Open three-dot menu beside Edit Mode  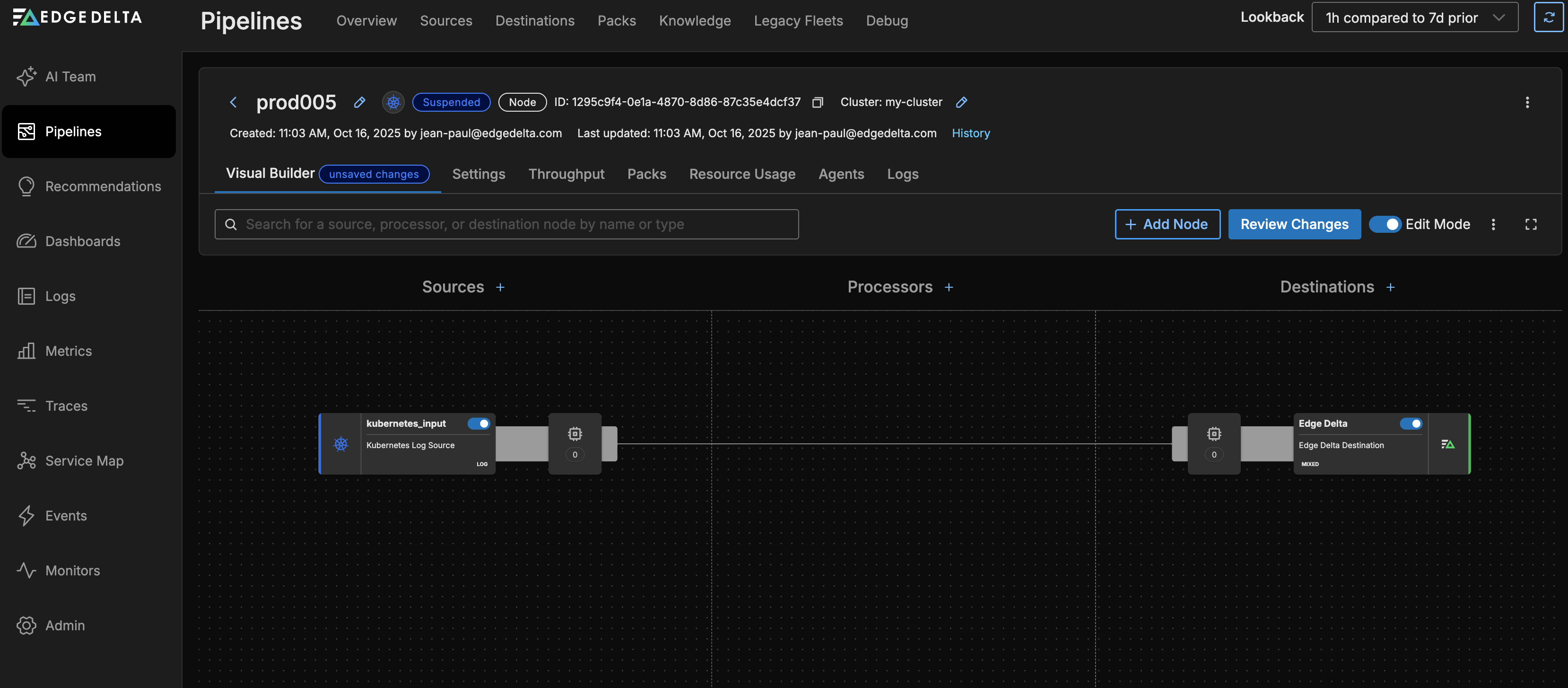(x=1493, y=225)
